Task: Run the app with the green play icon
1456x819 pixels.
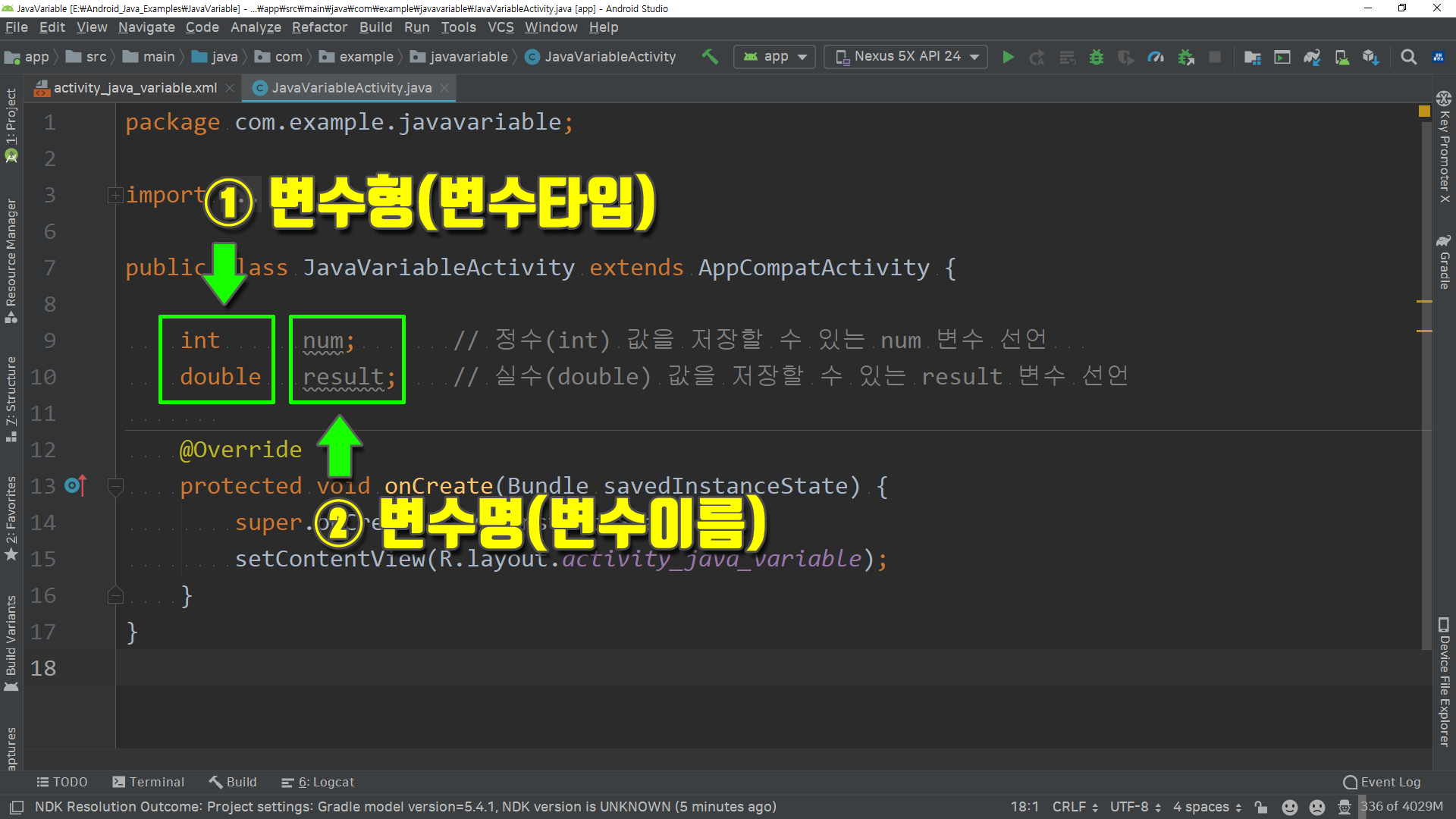Action: (1008, 57)
